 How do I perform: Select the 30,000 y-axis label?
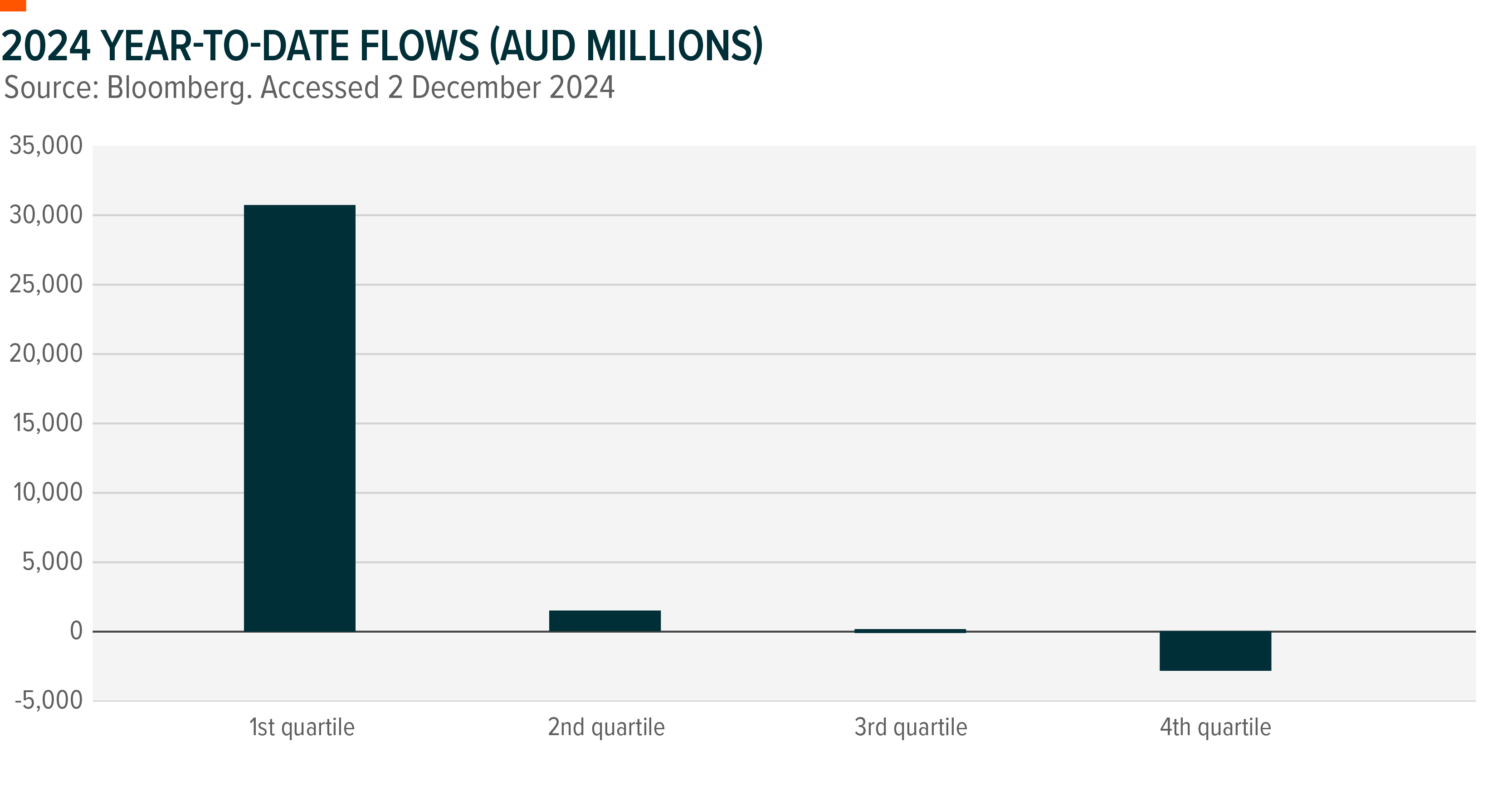[x=46, y=215]
